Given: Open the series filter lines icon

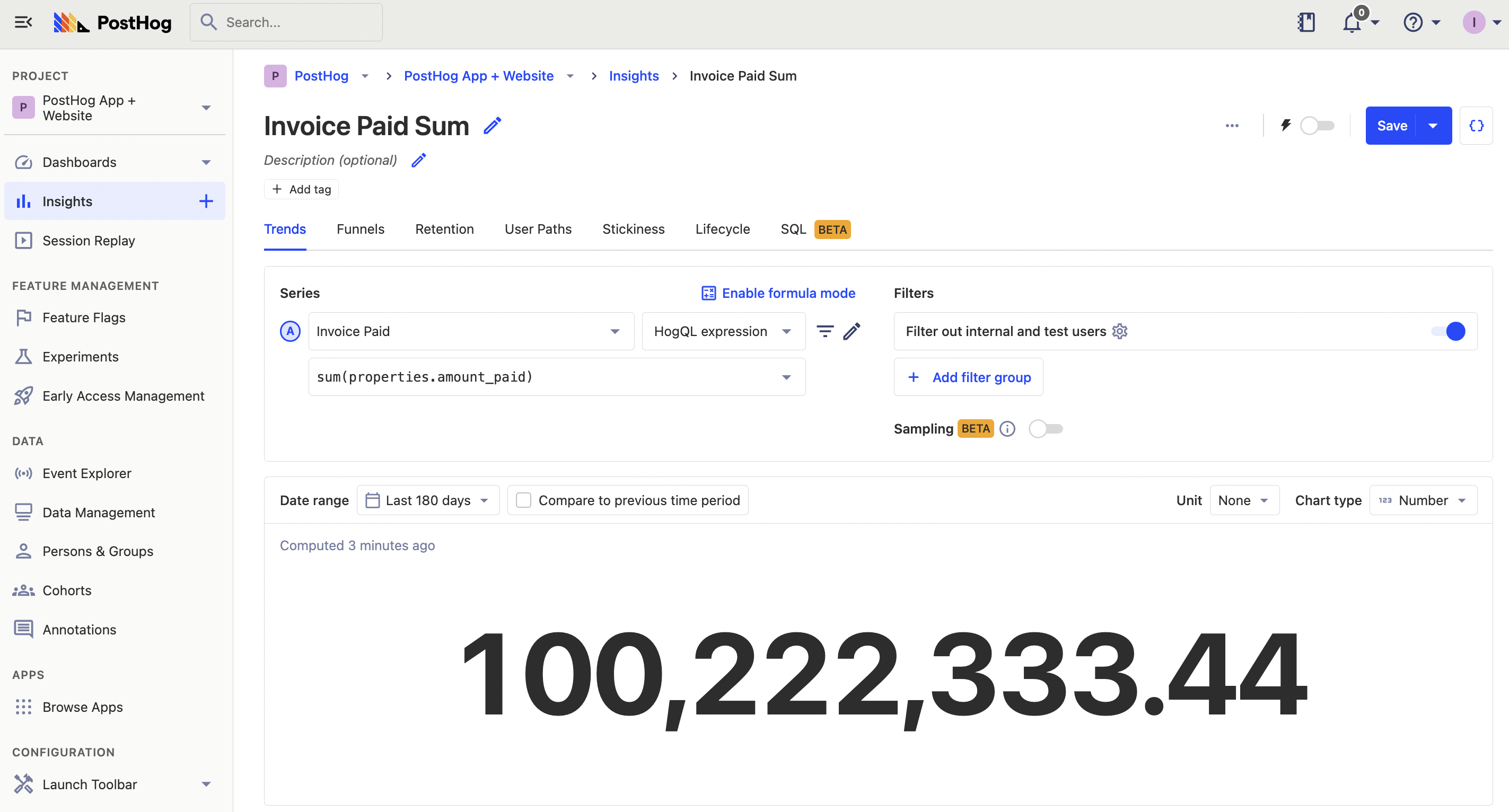Looking at the screenshot, I should (x=825, y=331).
